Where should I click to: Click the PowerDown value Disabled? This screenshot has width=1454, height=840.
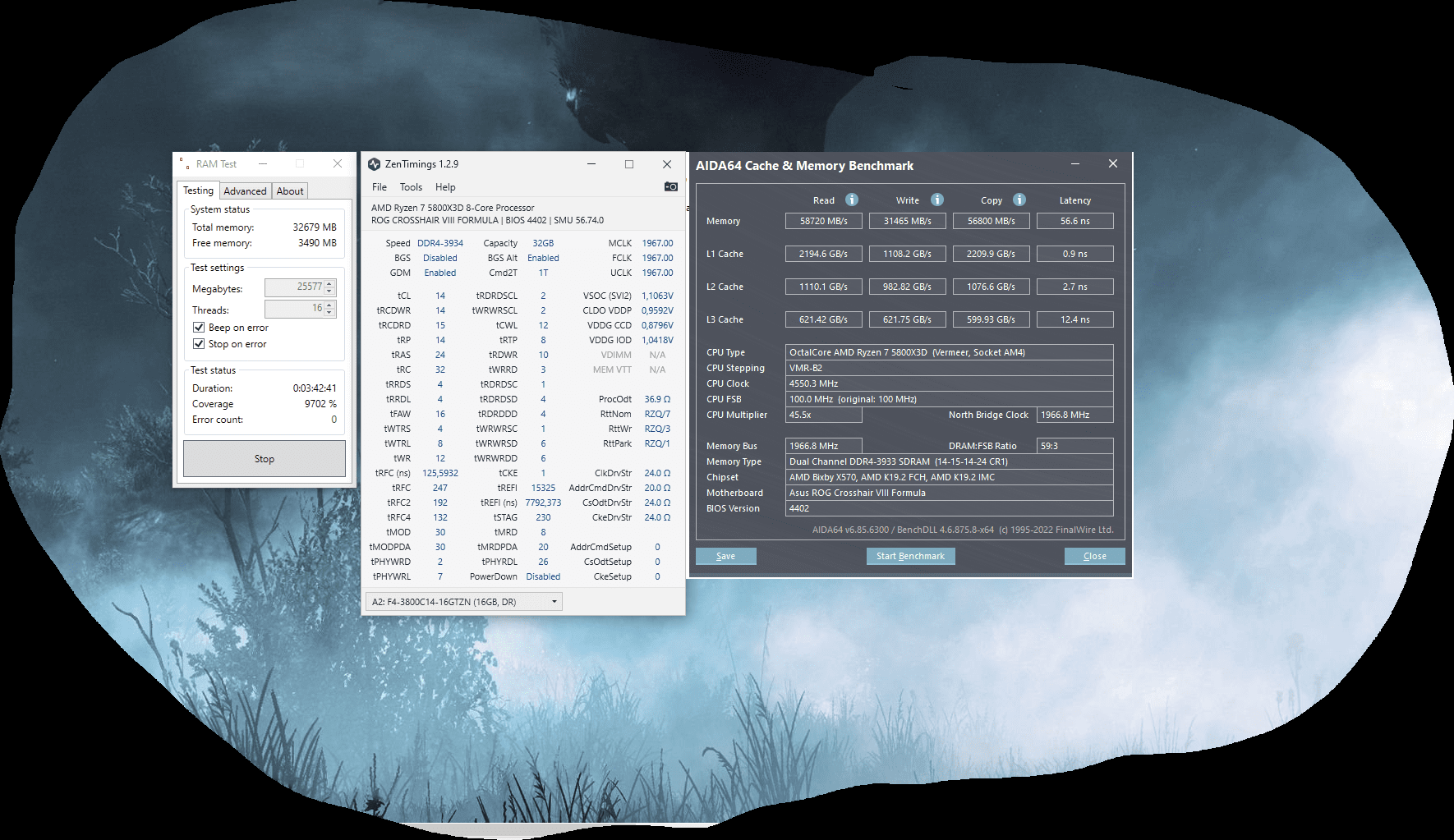point(543,576)
